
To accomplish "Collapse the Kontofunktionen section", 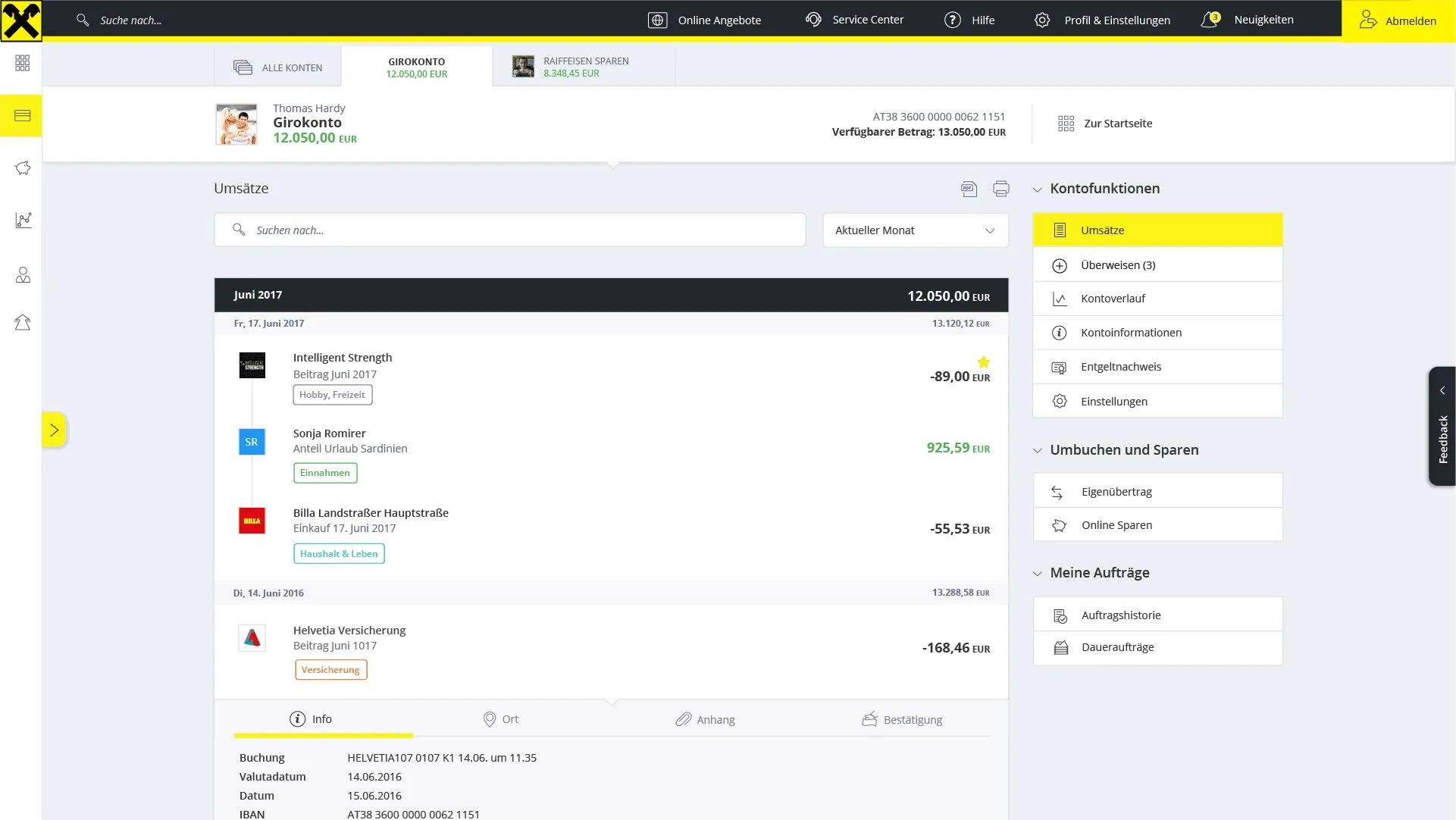I will [x=1037, y=189].
